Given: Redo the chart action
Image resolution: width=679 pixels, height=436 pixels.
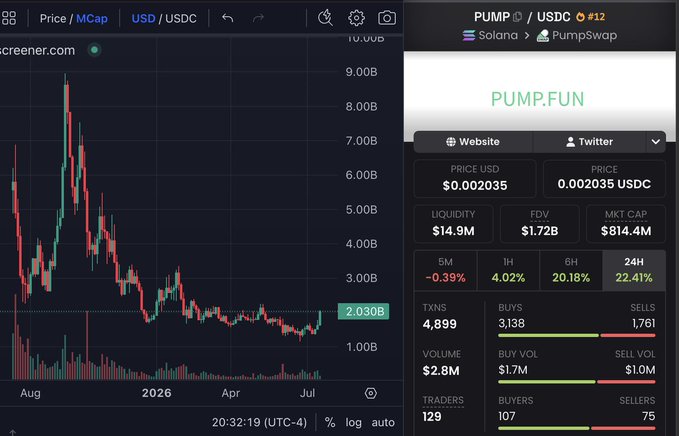Looking at the screenshot, I should [258, 18].
